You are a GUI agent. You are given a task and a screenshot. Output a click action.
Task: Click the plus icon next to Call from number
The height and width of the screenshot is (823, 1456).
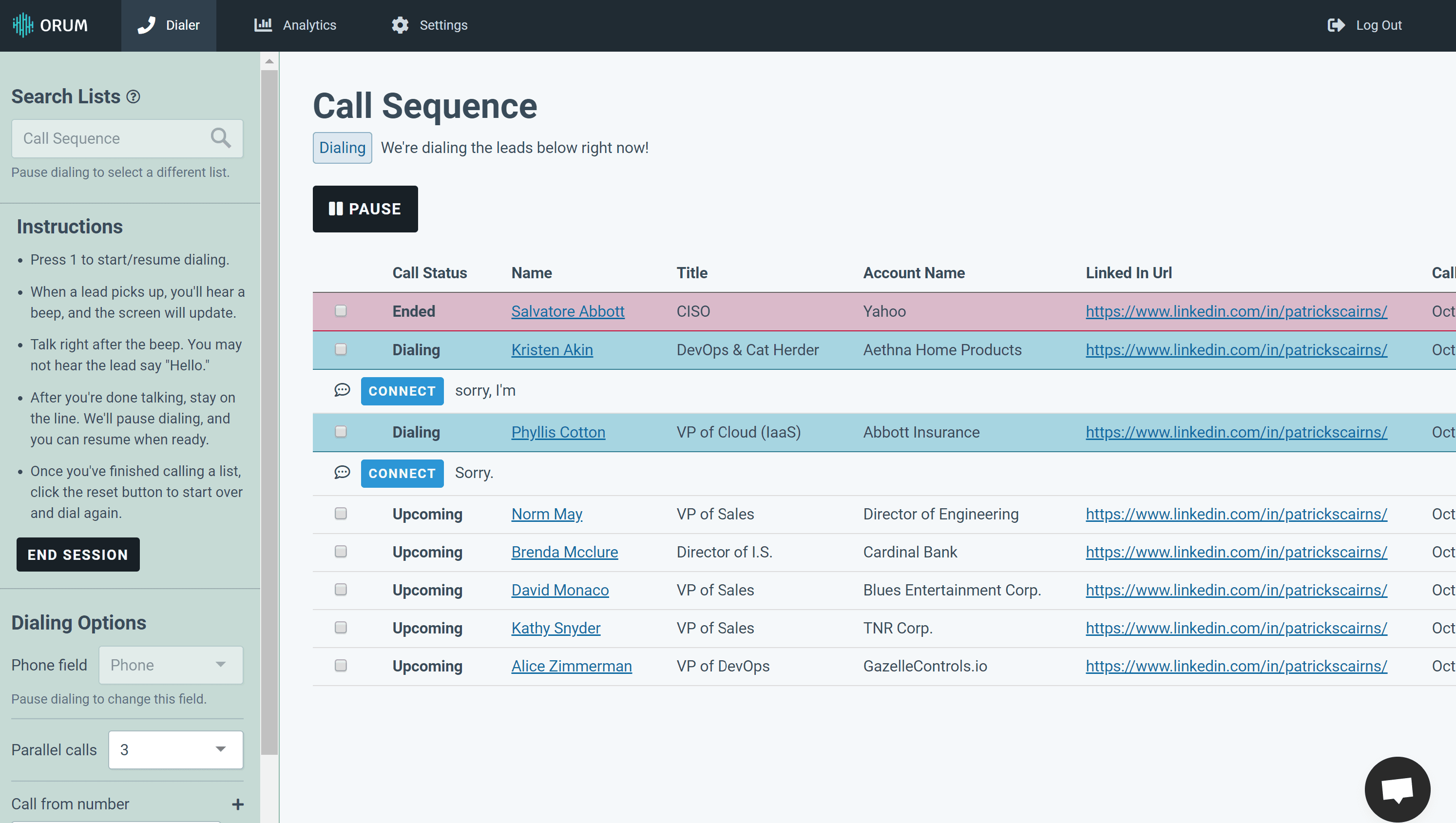tap(238, 804)
